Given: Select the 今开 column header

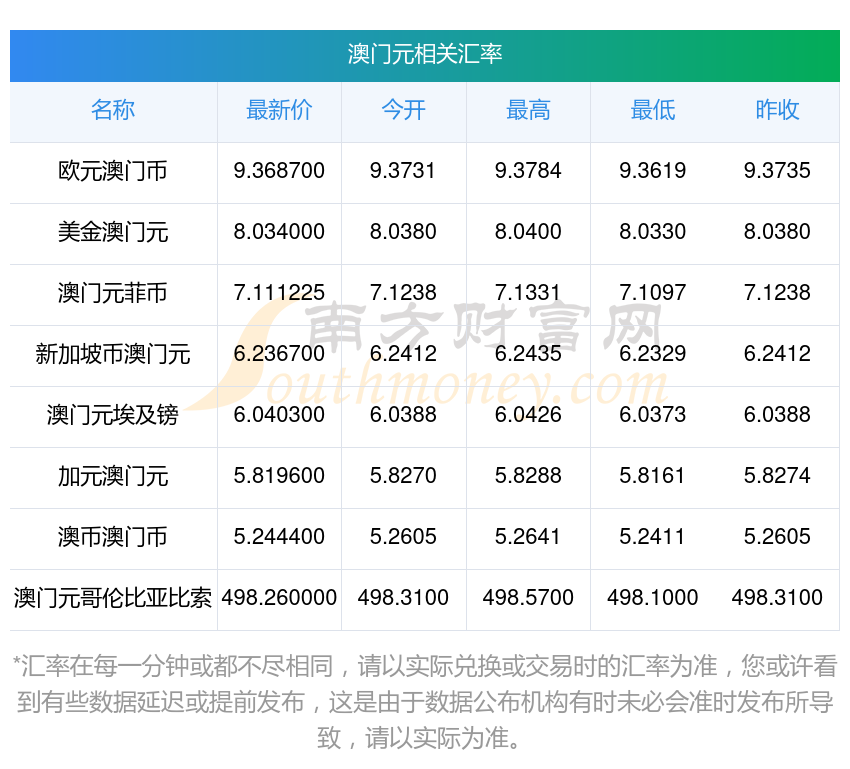Looking at the screenshot, I should click(403, 110).
